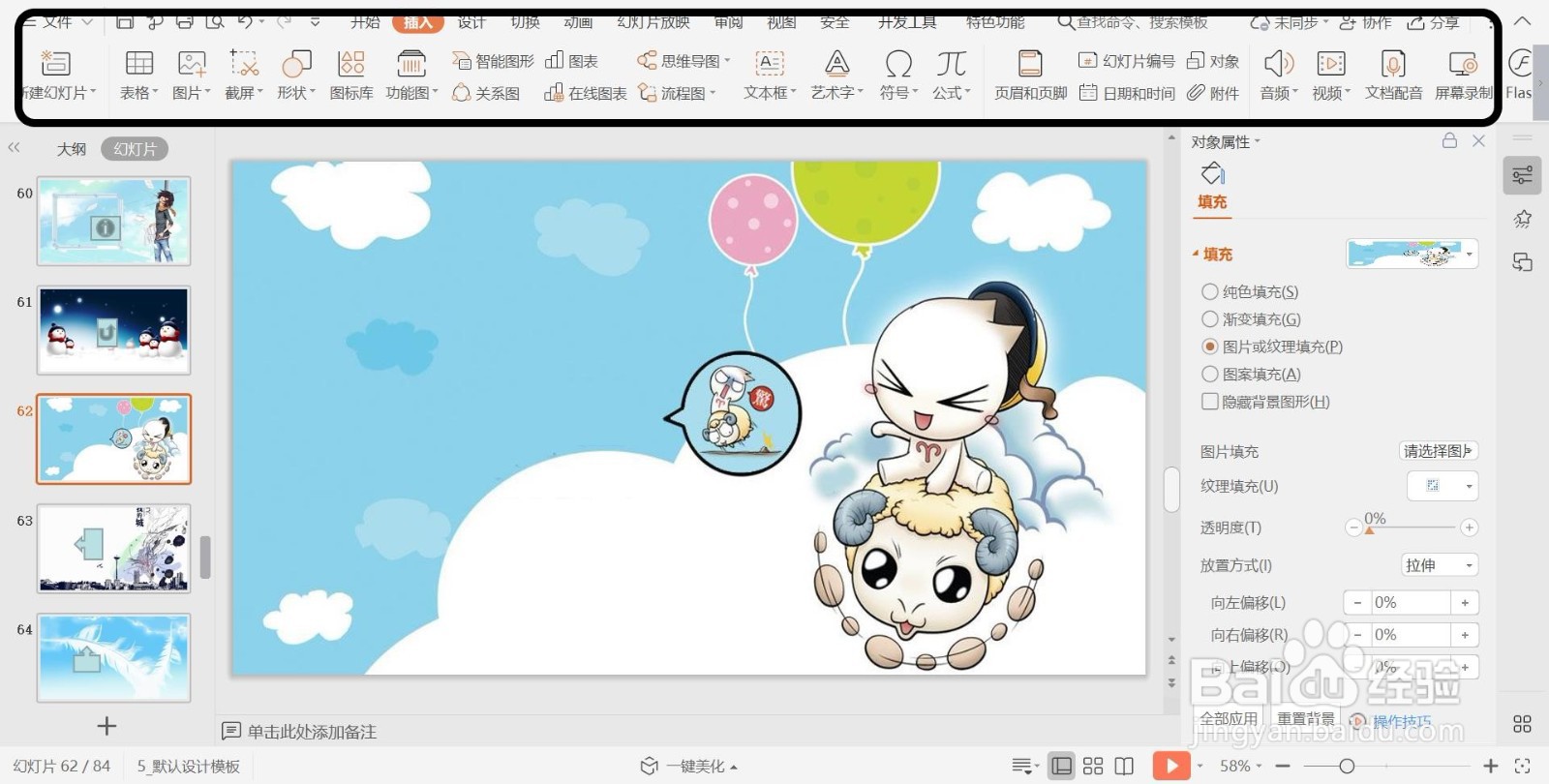This screenshot has height=784, width=1549.
Task: Click 单击此处添加备注 notes area
Action: tap(312, 732)
